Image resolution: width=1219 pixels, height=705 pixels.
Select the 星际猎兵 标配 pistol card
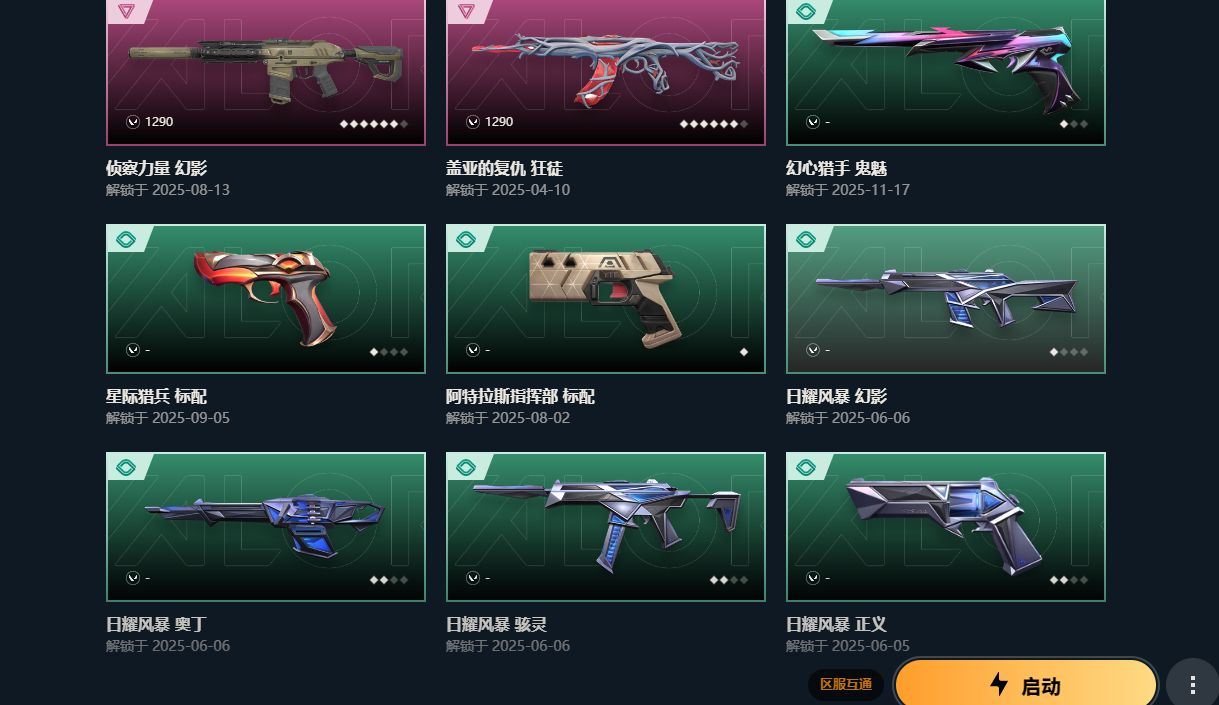(266, 299)
